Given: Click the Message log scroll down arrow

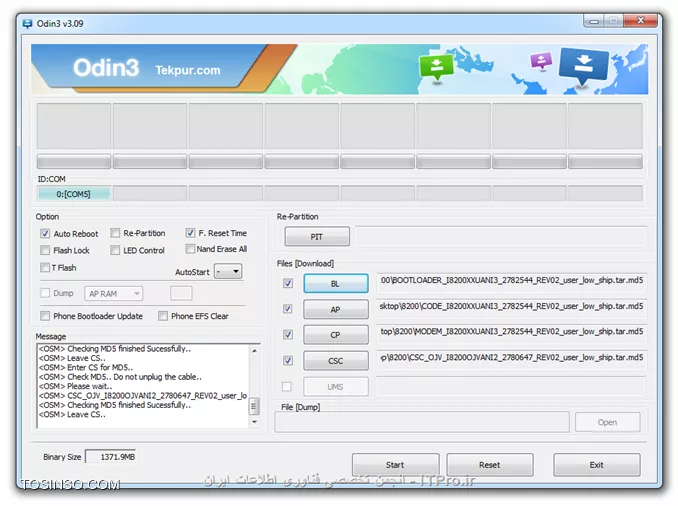Looking at the screenshot, I should (254, 422).
